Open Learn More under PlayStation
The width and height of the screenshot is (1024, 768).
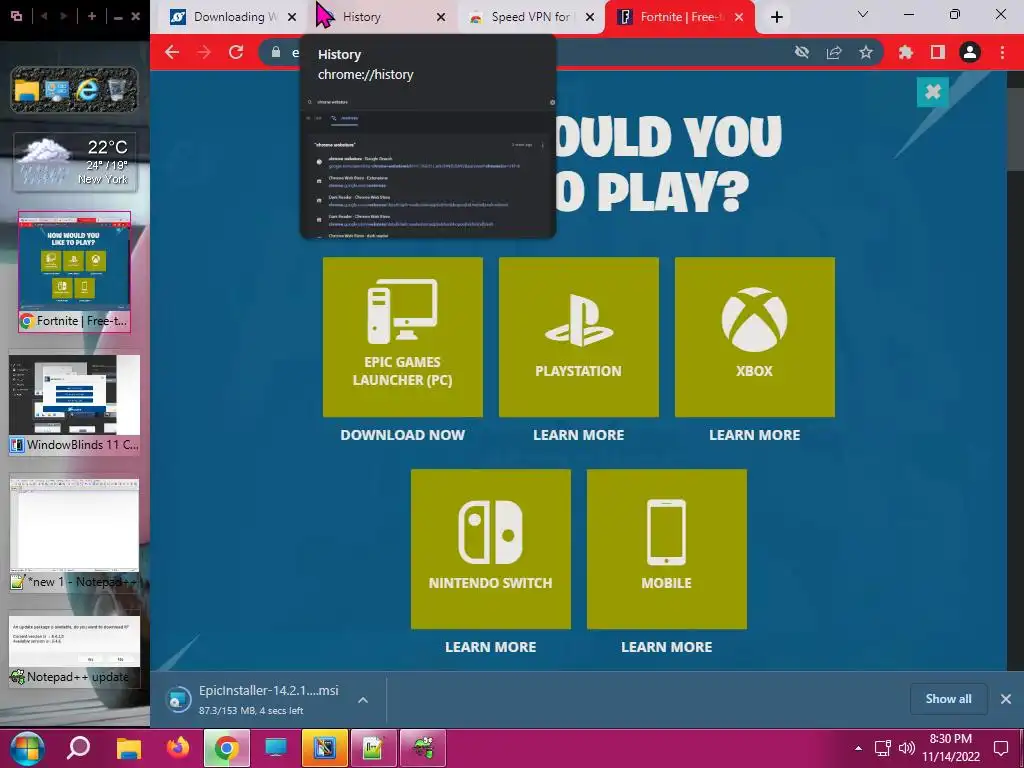579,435
